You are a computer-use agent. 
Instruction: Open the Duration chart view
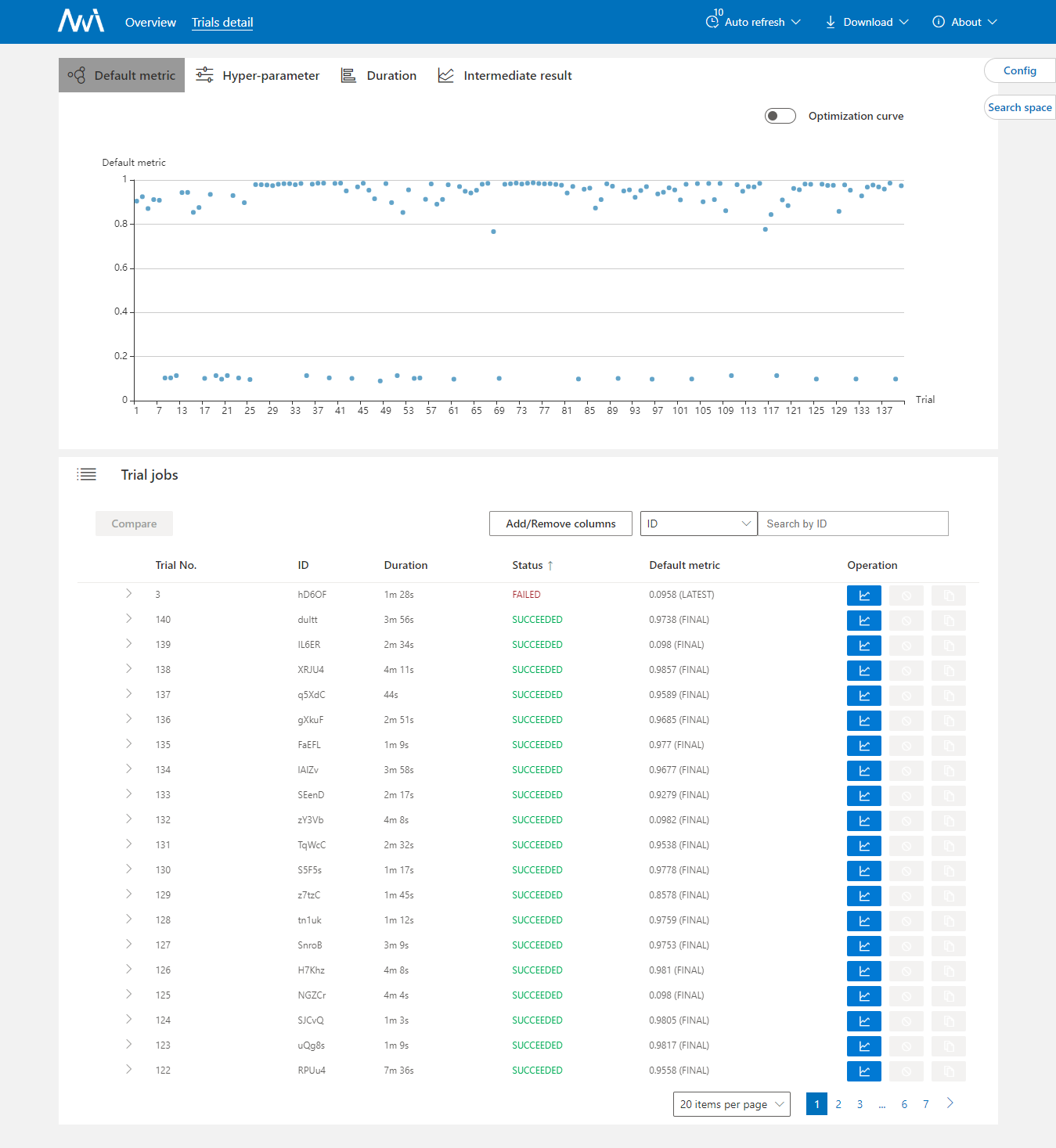[x=349, y=74]
